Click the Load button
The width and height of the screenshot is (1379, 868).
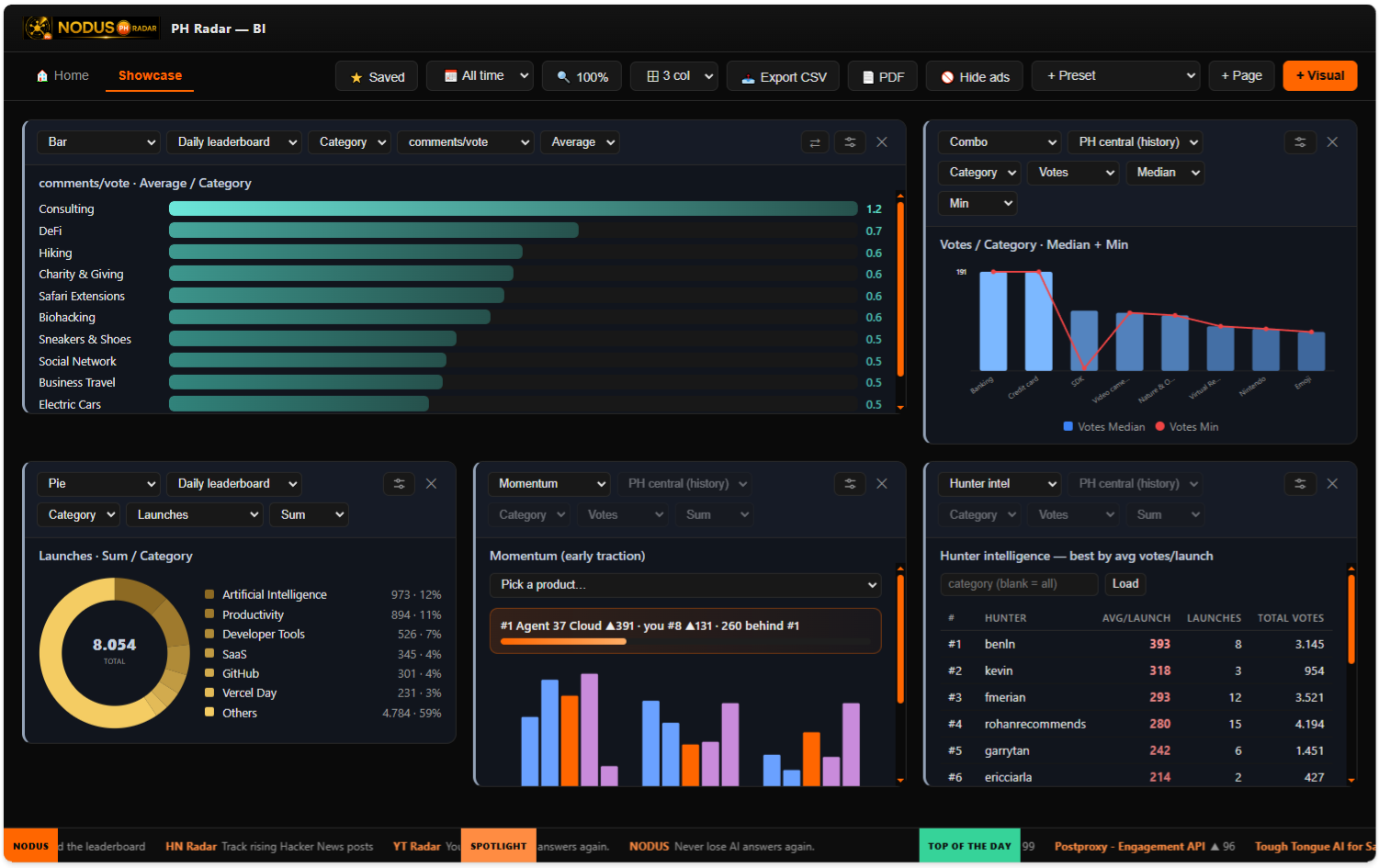pyautogui.click(x=1125, y=584)
